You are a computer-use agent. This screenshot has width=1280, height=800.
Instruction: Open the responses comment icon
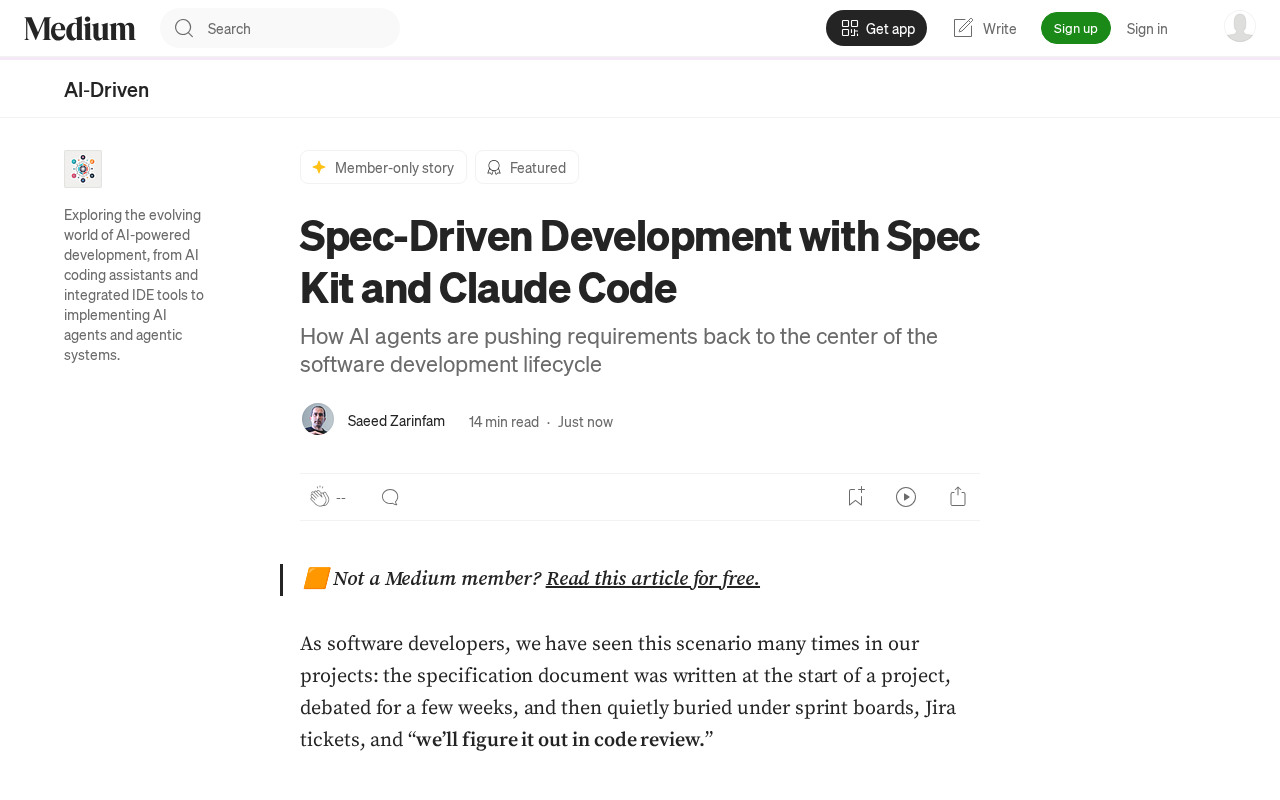click(x=390, y=497)
